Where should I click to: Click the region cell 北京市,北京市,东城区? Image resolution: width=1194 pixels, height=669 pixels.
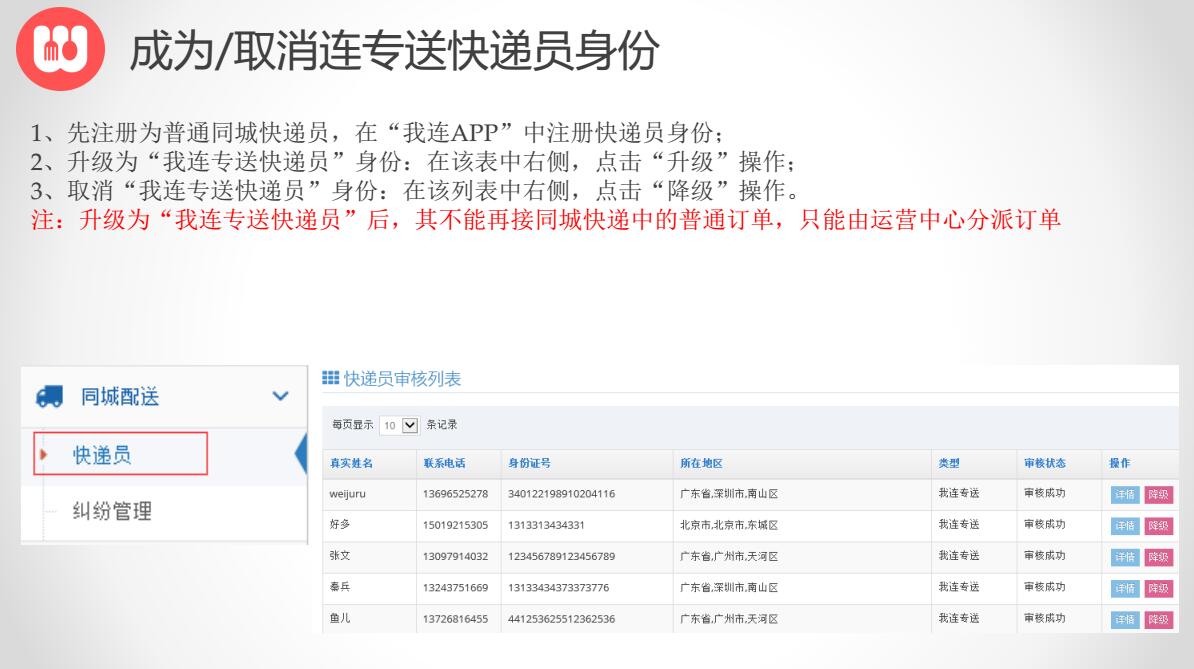coord(729,525)
